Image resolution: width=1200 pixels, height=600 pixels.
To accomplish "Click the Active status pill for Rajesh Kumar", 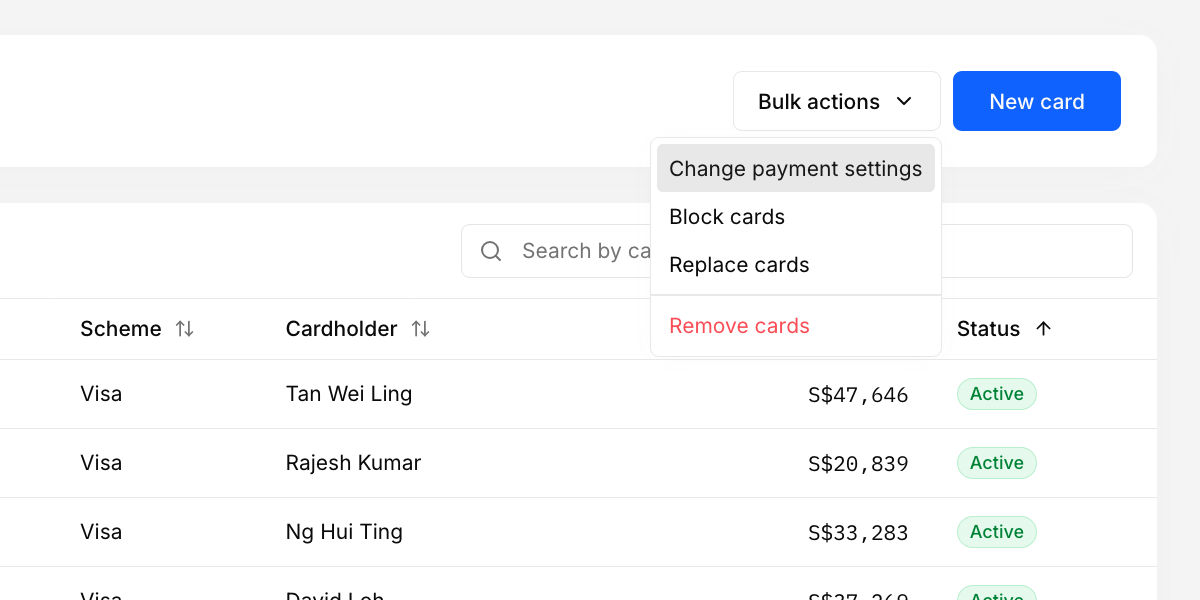I will pos(996,462).
